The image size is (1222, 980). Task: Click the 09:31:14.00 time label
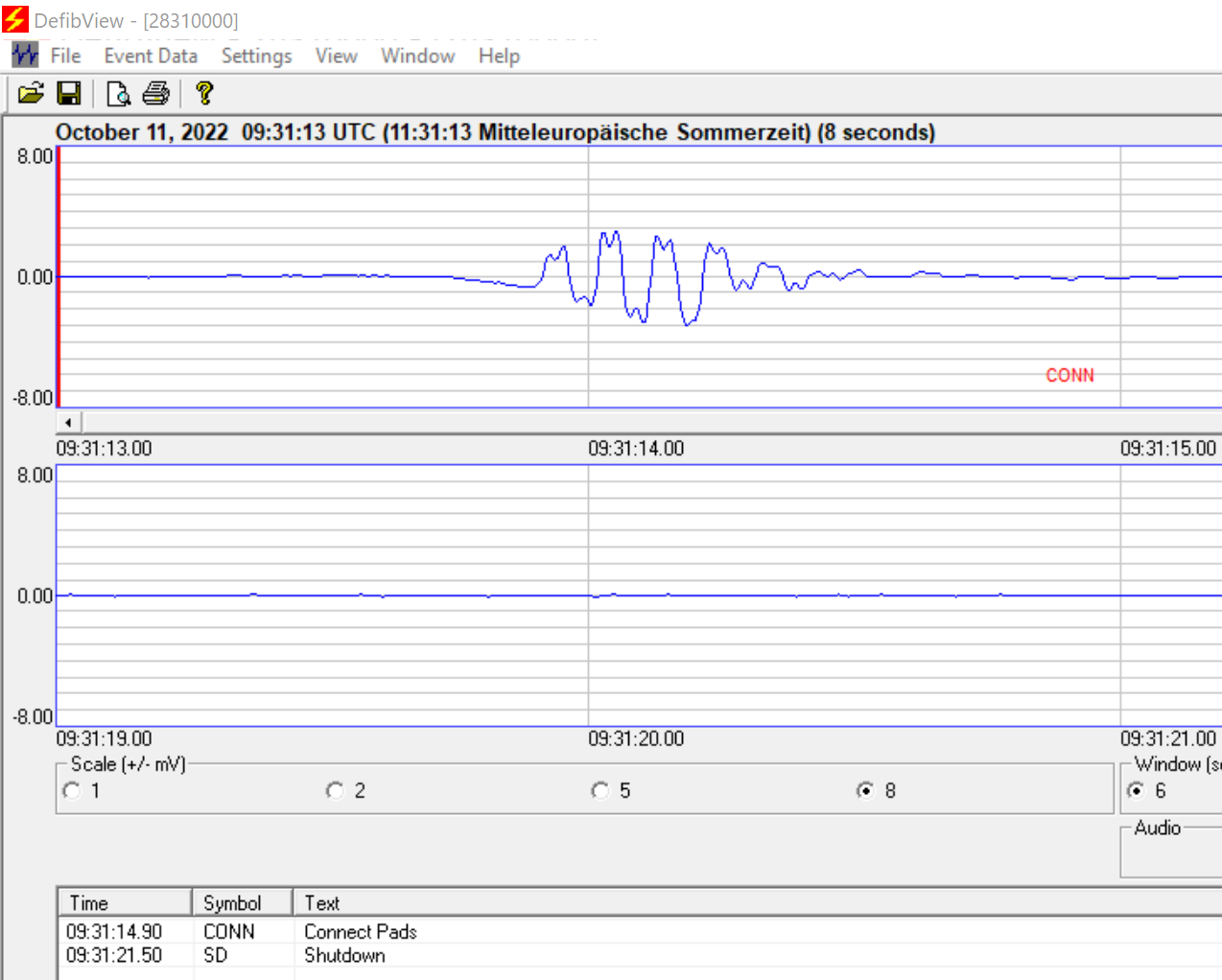point(636,448)
